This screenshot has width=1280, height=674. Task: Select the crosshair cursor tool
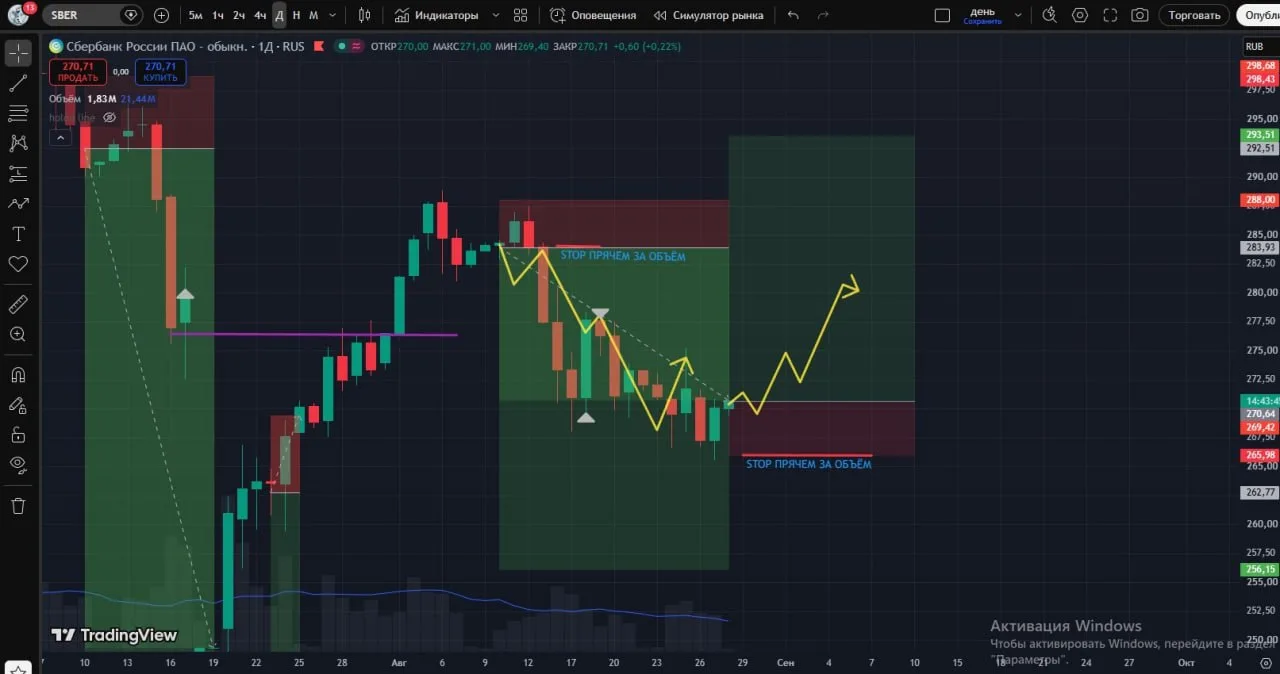point(18,53)
